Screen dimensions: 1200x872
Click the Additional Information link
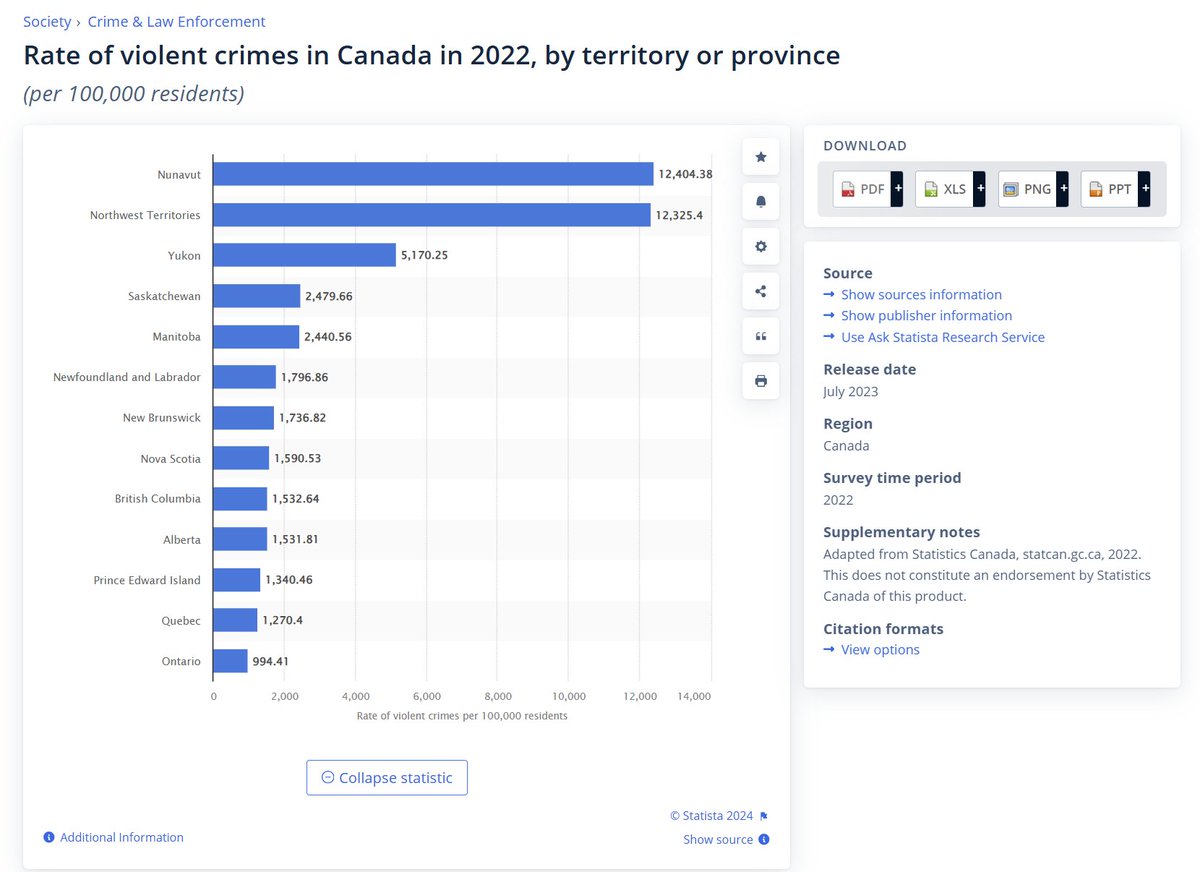(122, 837)
